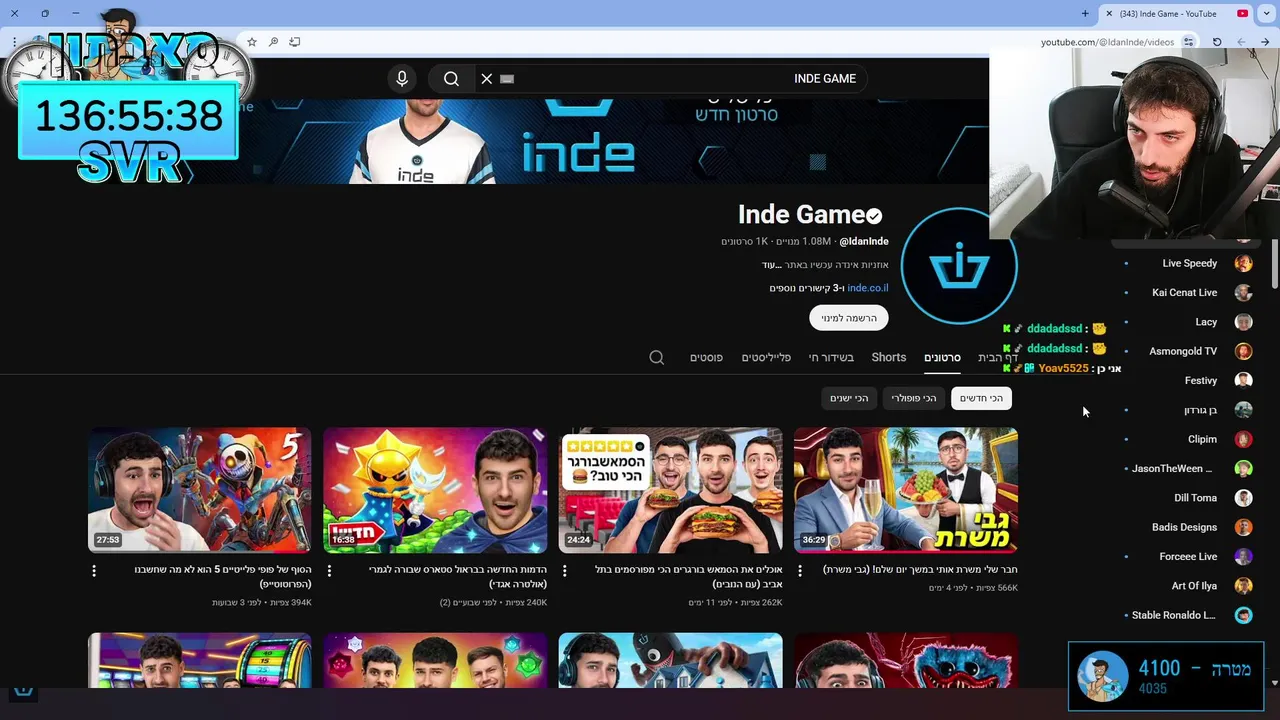The image size is (1280, 720).
Task: Open the Chrome three-dot menu
Action: click(x=14, y=42)
